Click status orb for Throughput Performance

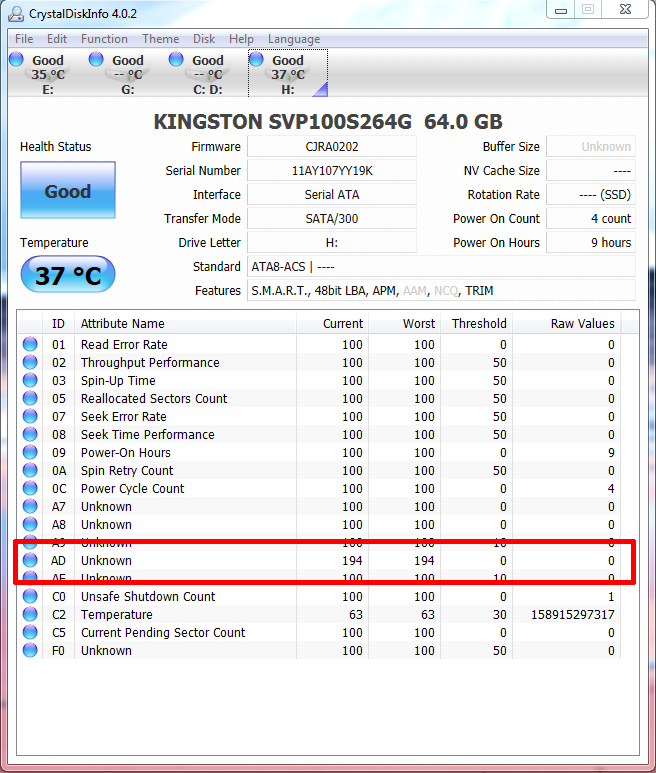[x=30, y=362]
